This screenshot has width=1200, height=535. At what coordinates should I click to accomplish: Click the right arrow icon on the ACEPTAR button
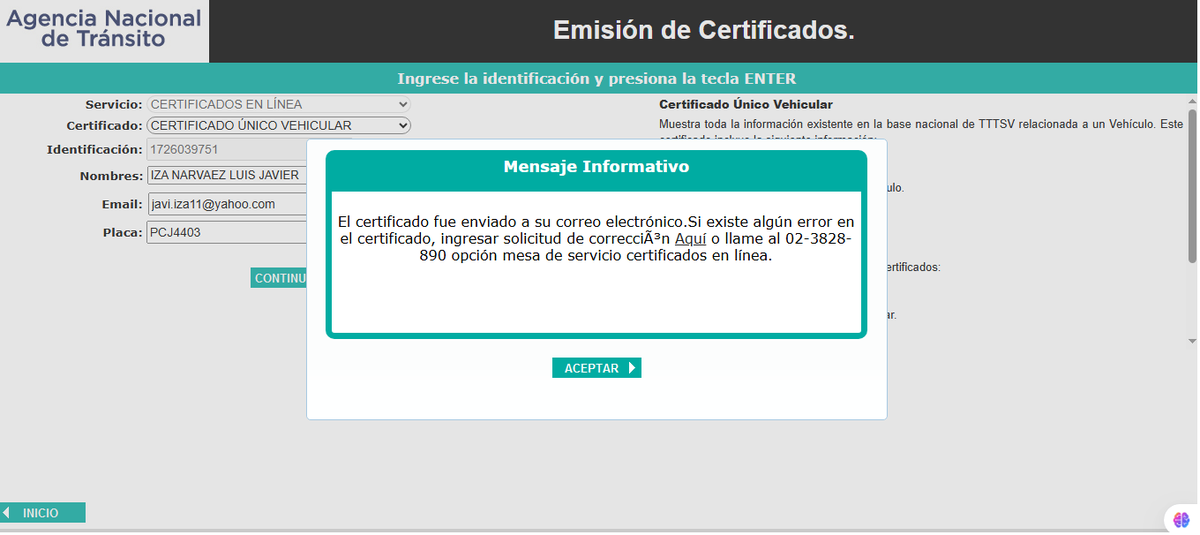coord(632,368)
